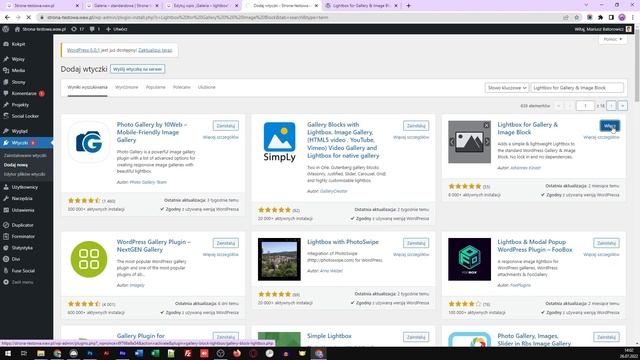The width and height of the screenshot is (640, 360).
Task: Open the Forminator sidebar icon
Action: click(6, 236)
